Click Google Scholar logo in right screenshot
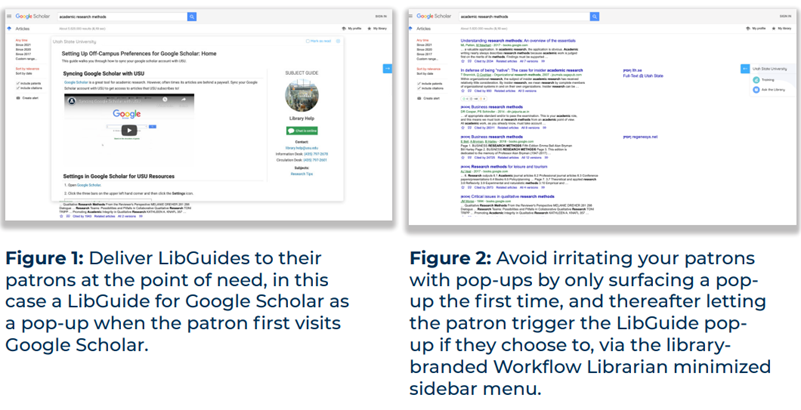Viewport: 801px width, 410px height. click(x=434, y=16)
